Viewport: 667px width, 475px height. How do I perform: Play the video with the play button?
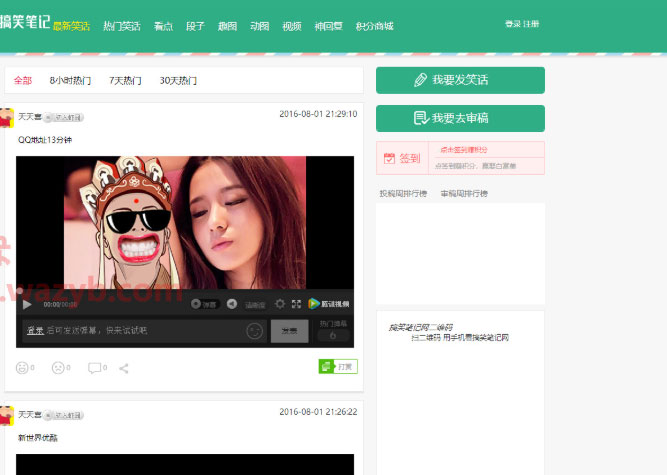click(x=27, y=304)
